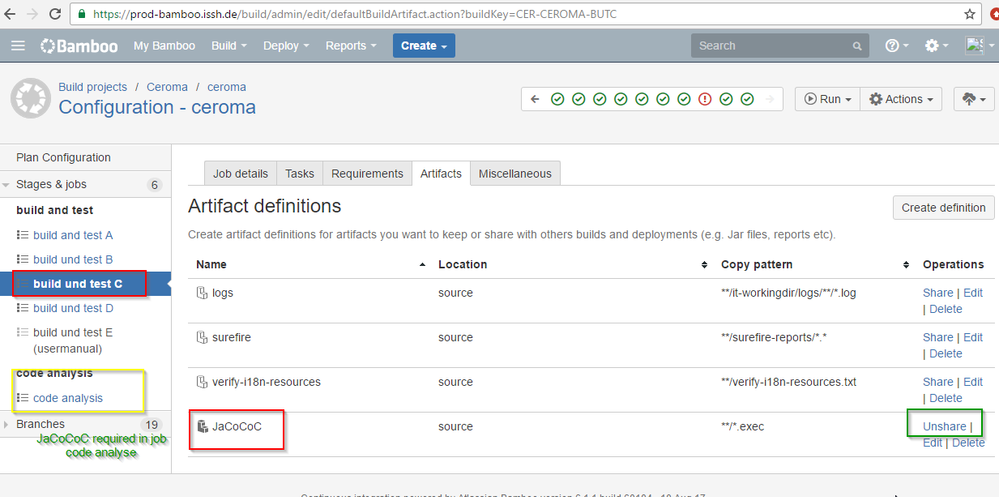Switch to the Tasks tab
This screenshot has width=999, height=497.
[300, 173]
